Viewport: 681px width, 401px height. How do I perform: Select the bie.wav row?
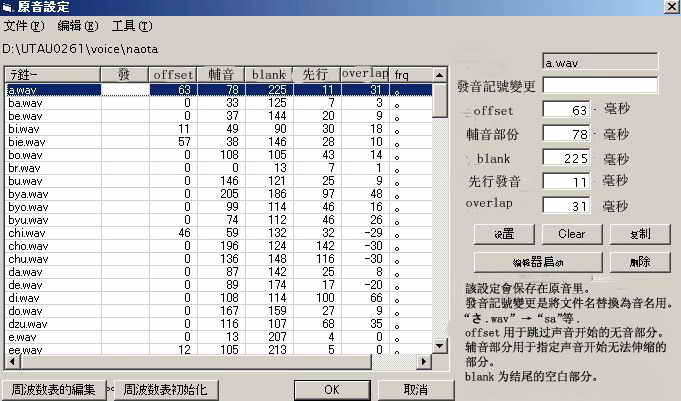click(219, 142)
